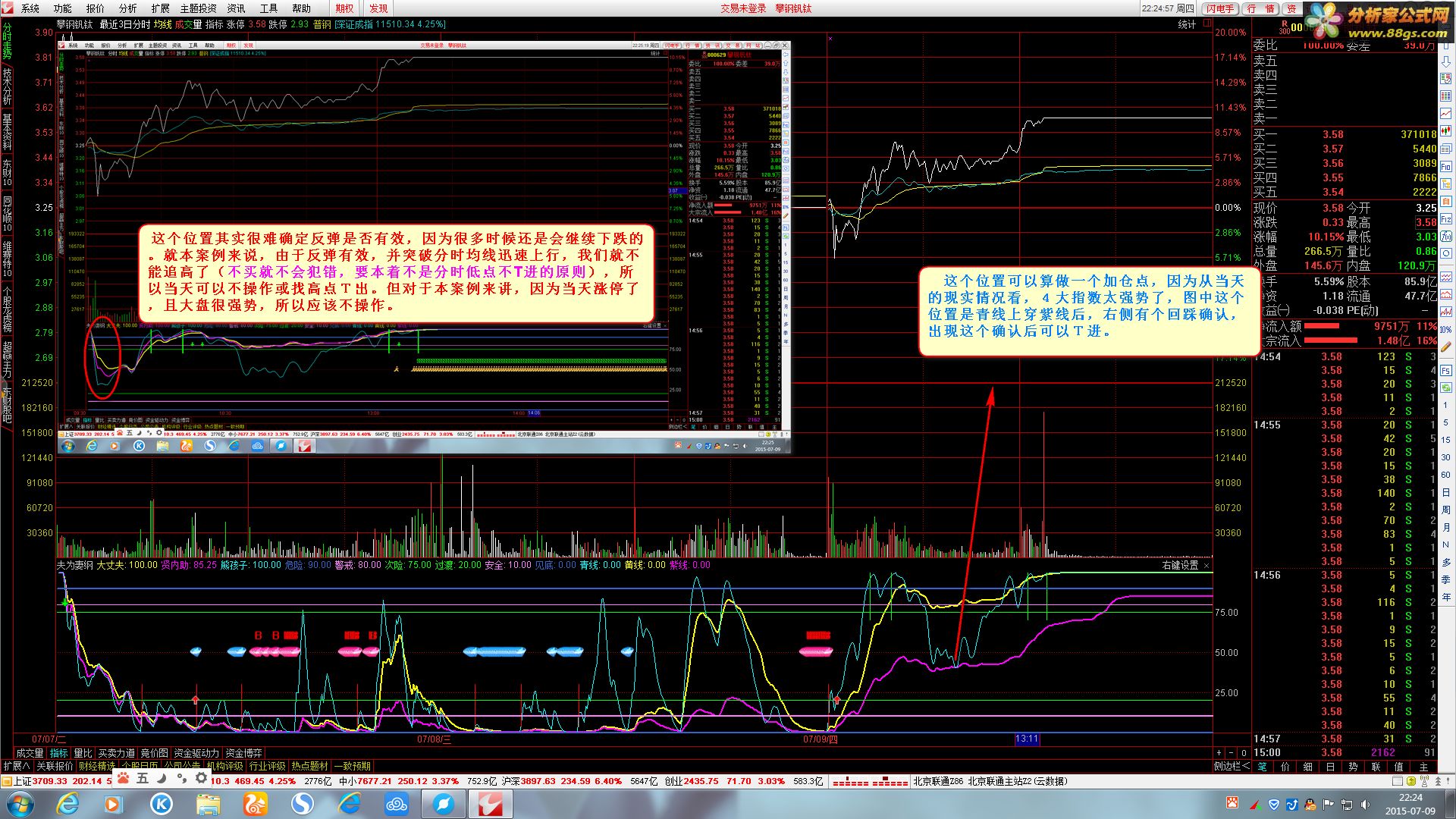
Task: Select the candlestick chart icon in right toolbar
Action: coord(1446,130)
